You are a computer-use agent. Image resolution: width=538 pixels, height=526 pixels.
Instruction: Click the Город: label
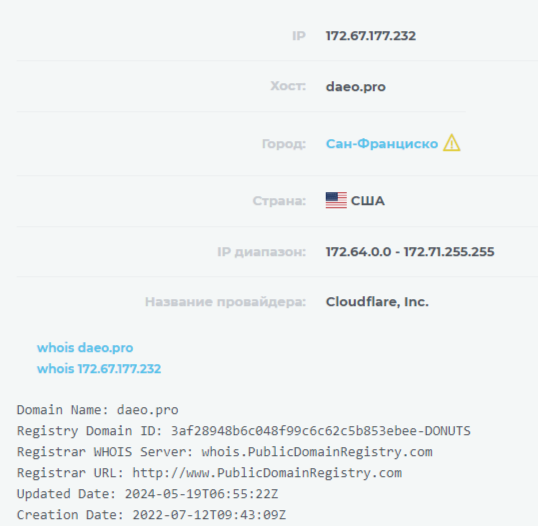[284, 144]
